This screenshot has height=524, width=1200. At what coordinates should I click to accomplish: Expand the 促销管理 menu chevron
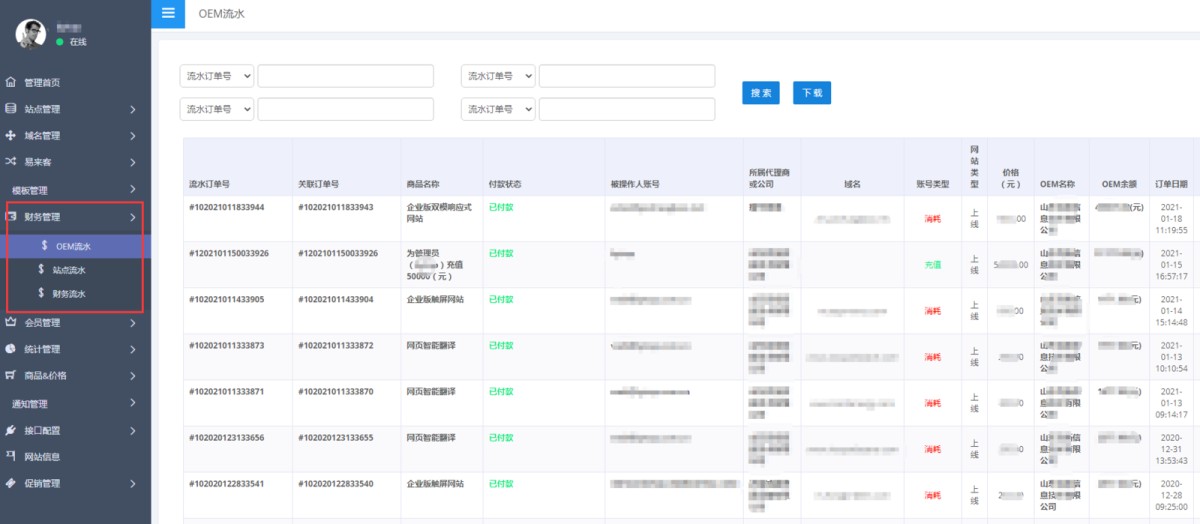(132, 484)
